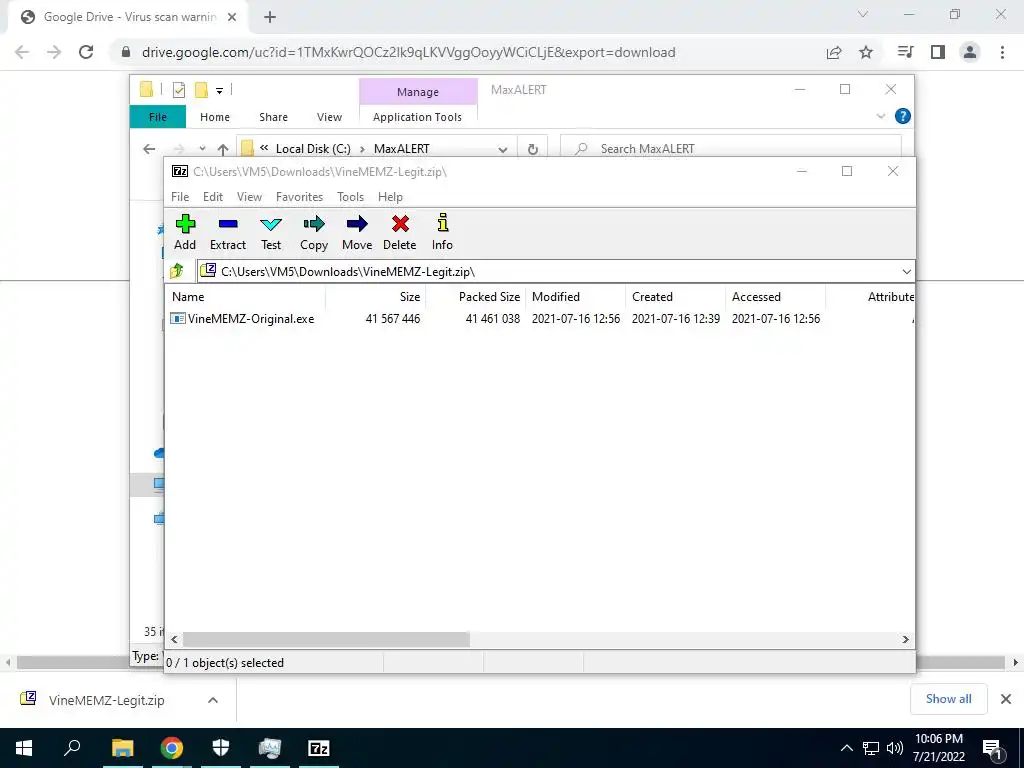Close the Google Drive tab
Viewport: 1024px width, 768px height.
pos(232,17)
